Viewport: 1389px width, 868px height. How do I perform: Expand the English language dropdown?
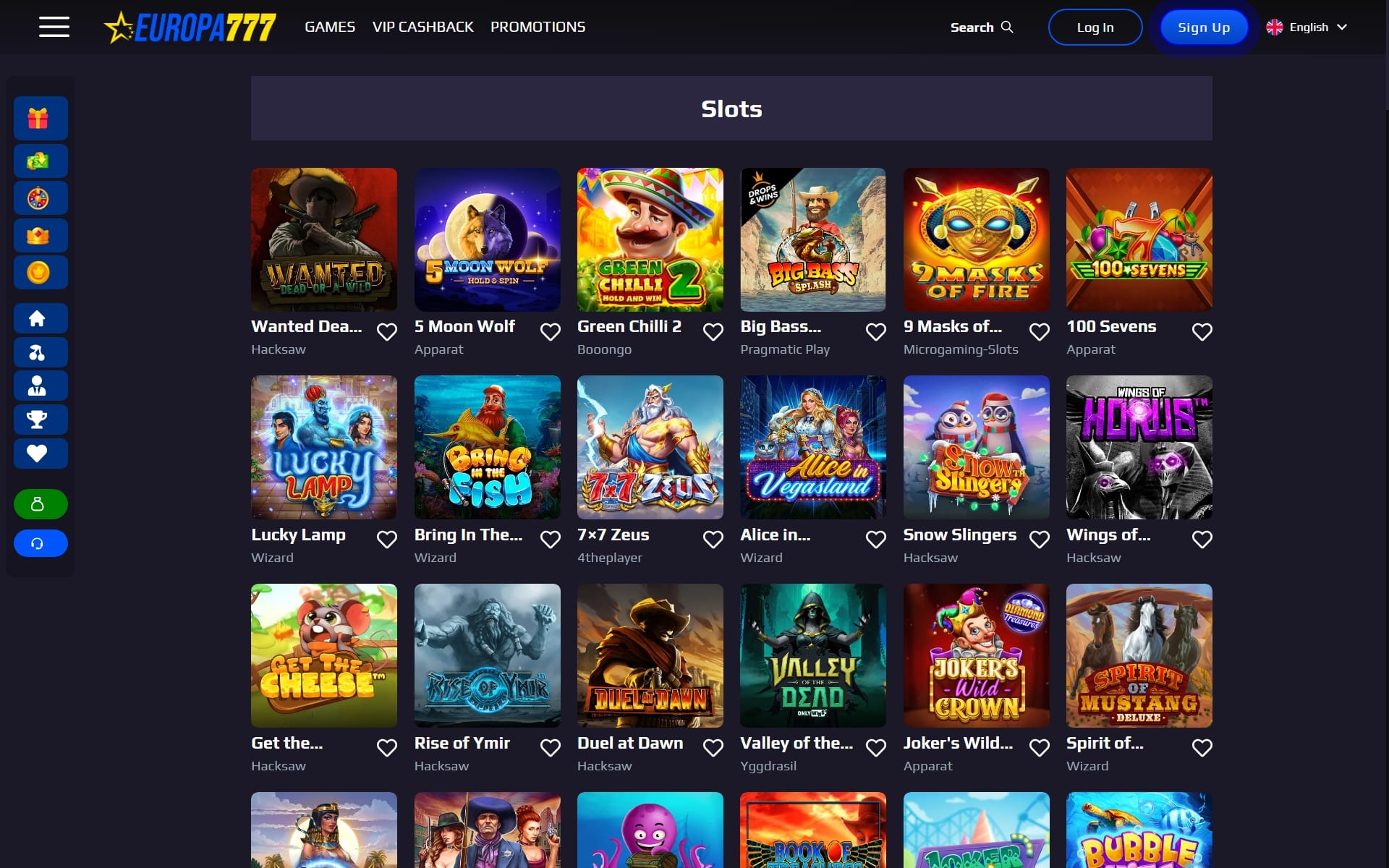tap(1307, 27)
